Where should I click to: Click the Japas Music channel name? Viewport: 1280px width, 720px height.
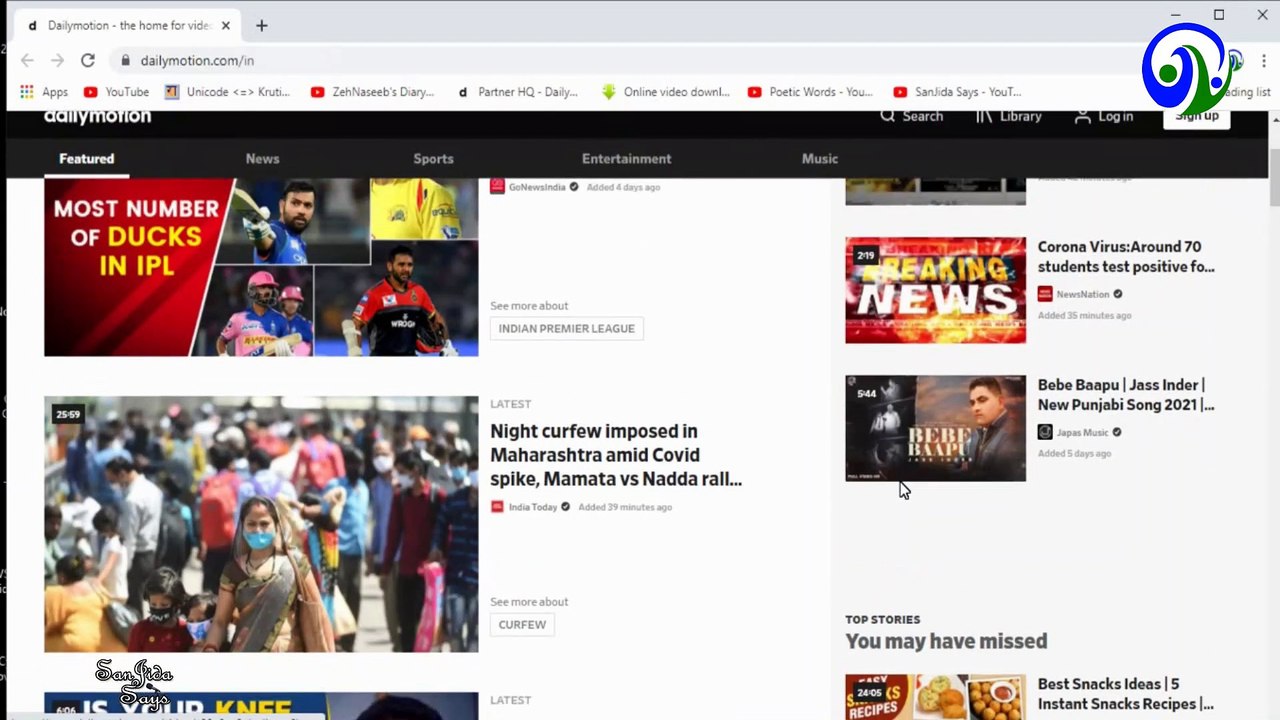tap(1083, 432)
